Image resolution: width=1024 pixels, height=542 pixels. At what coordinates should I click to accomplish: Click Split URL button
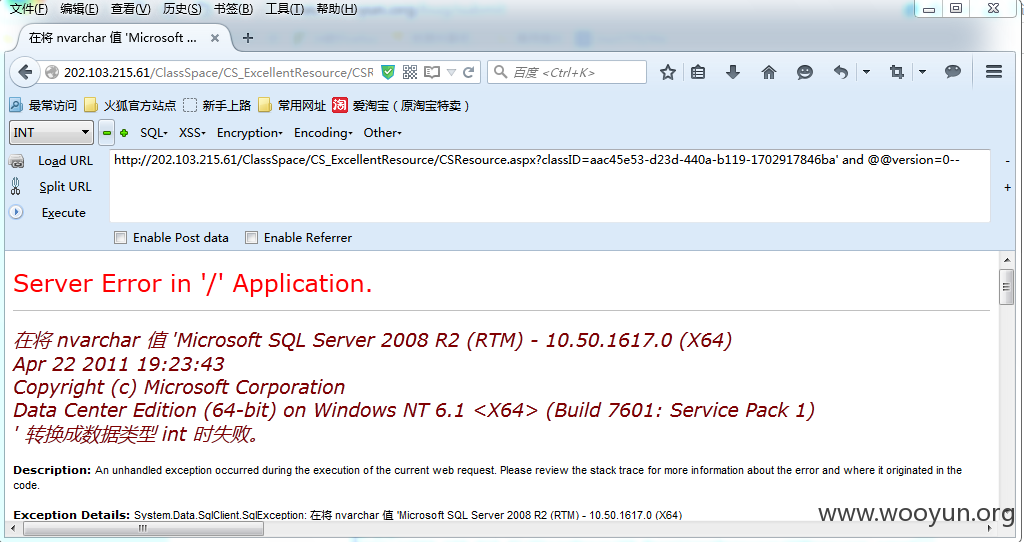[65, 187]
